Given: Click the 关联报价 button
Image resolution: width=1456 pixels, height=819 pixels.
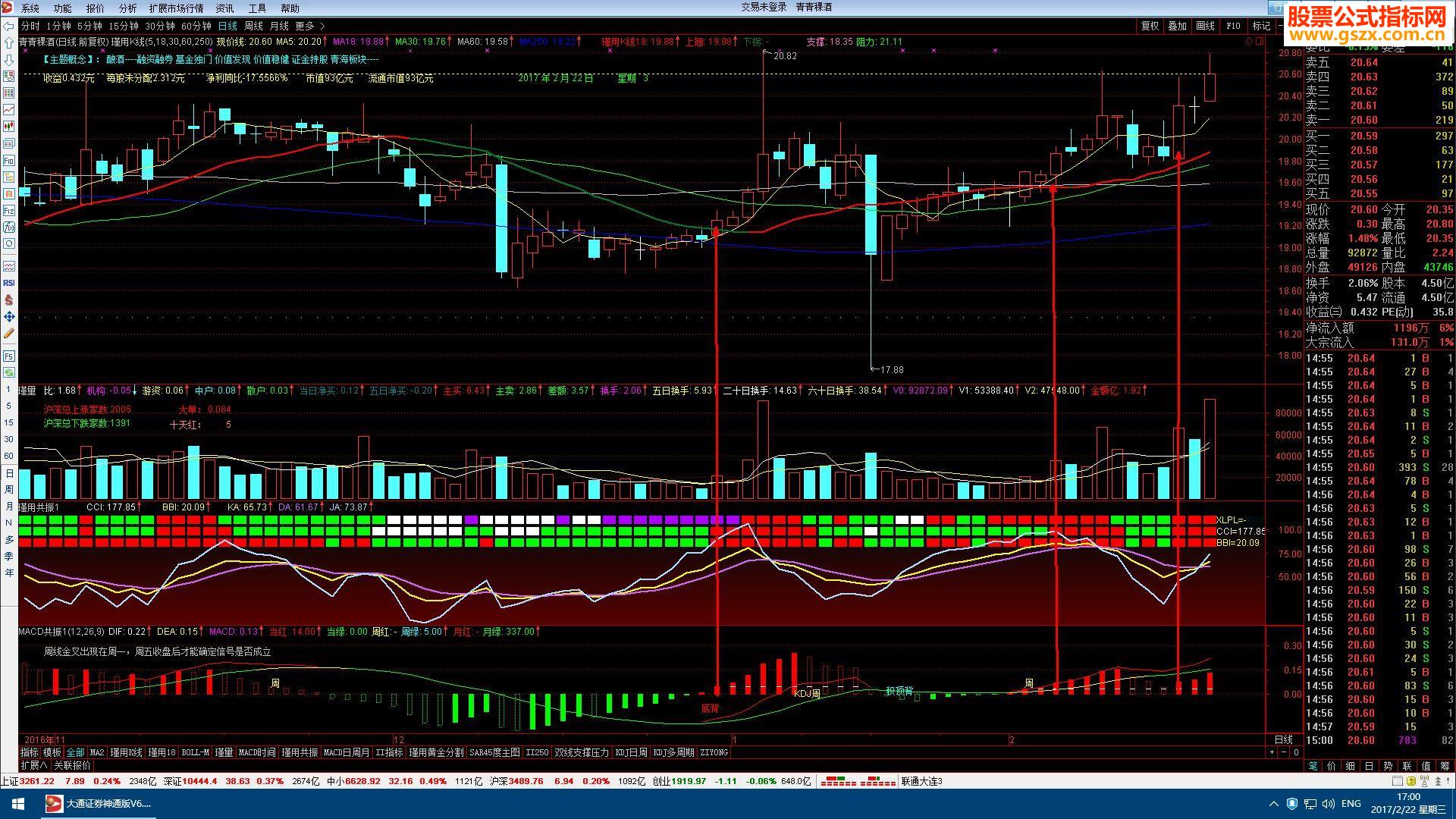Looking at the screenshot, I should 72,765.
